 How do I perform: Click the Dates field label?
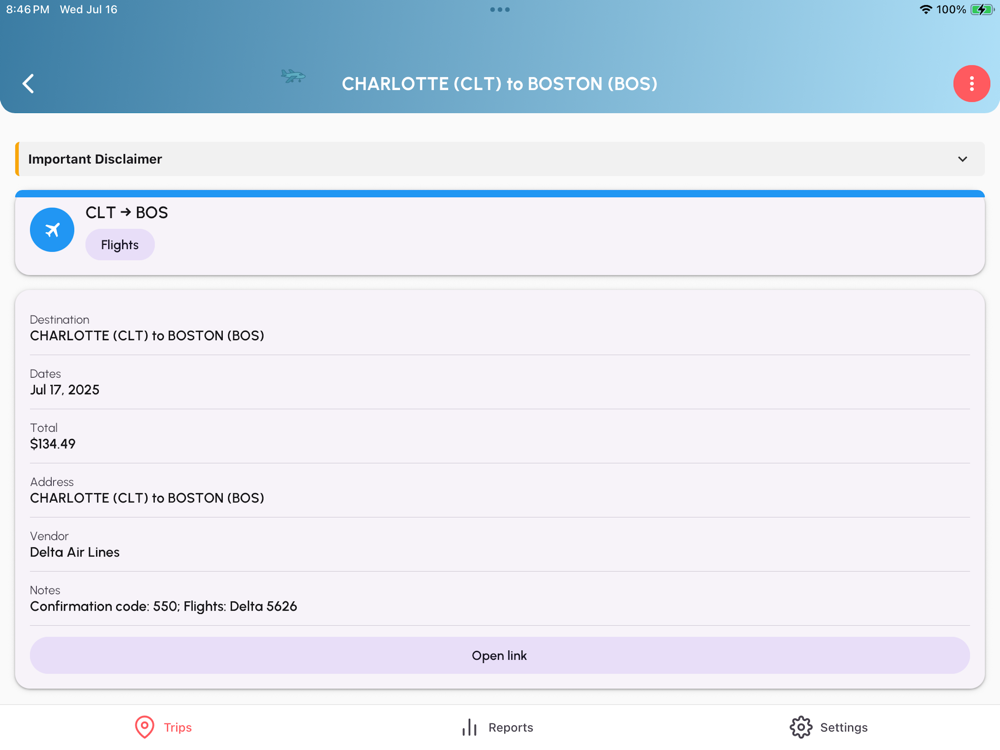pyautogui.click(x=45, y=374)
